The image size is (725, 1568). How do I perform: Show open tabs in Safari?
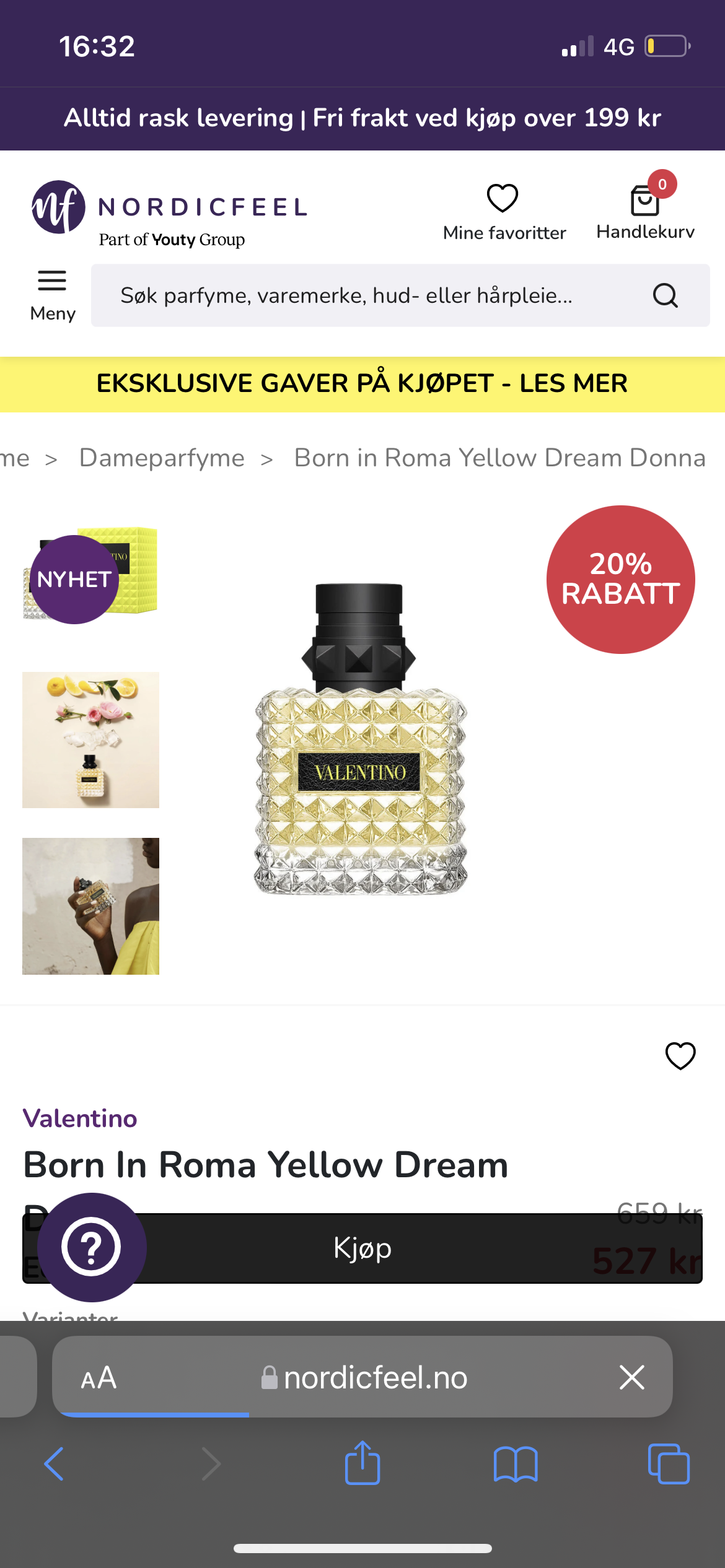pyautogui.click(x=669, y=1464)
